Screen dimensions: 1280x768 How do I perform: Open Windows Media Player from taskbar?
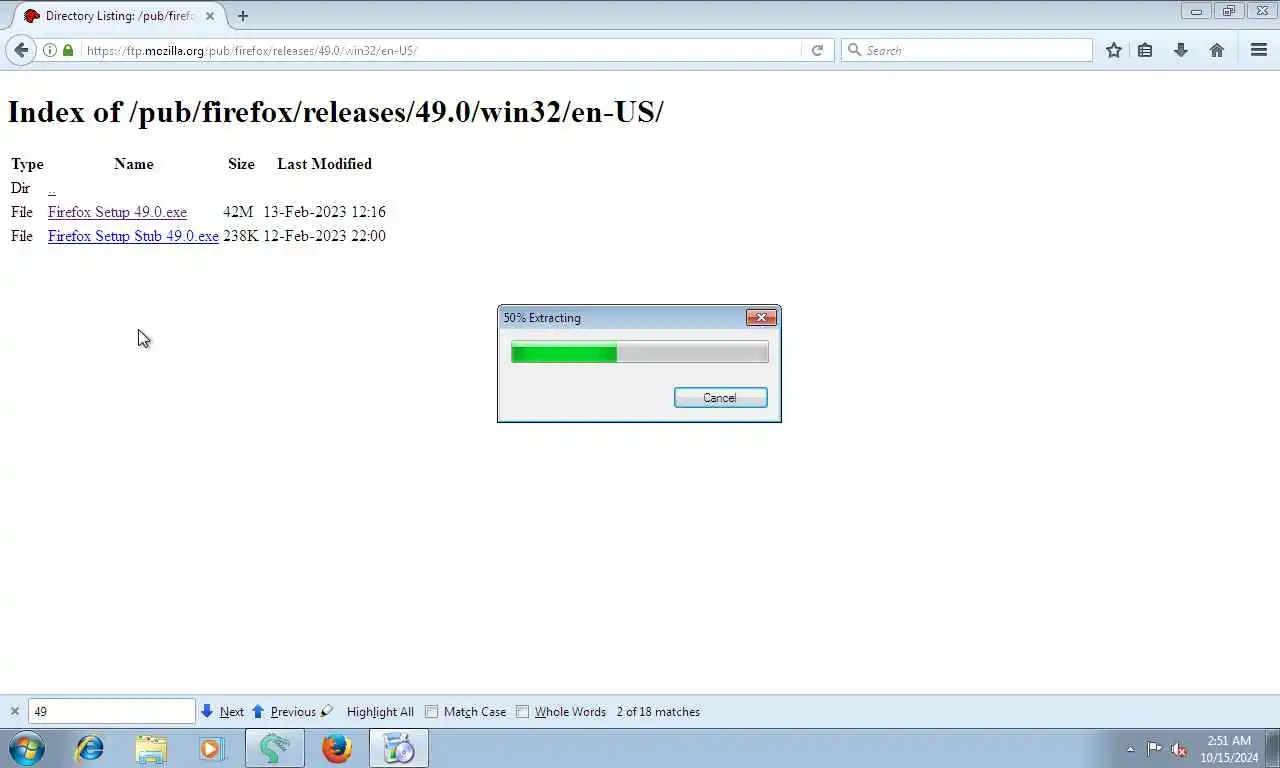pyautogui.click(x=212, y=748)
